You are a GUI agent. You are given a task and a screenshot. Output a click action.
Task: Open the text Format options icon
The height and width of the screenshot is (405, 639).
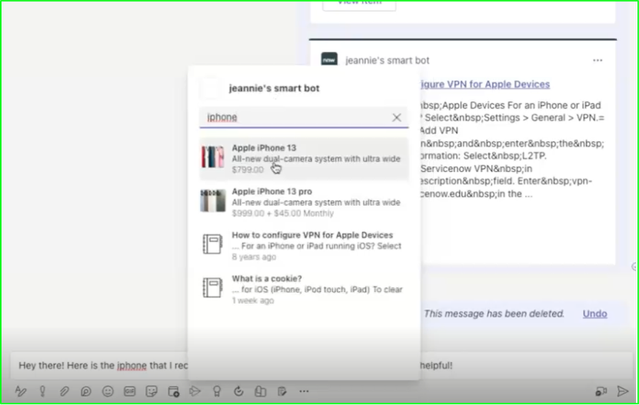[20, 391]
